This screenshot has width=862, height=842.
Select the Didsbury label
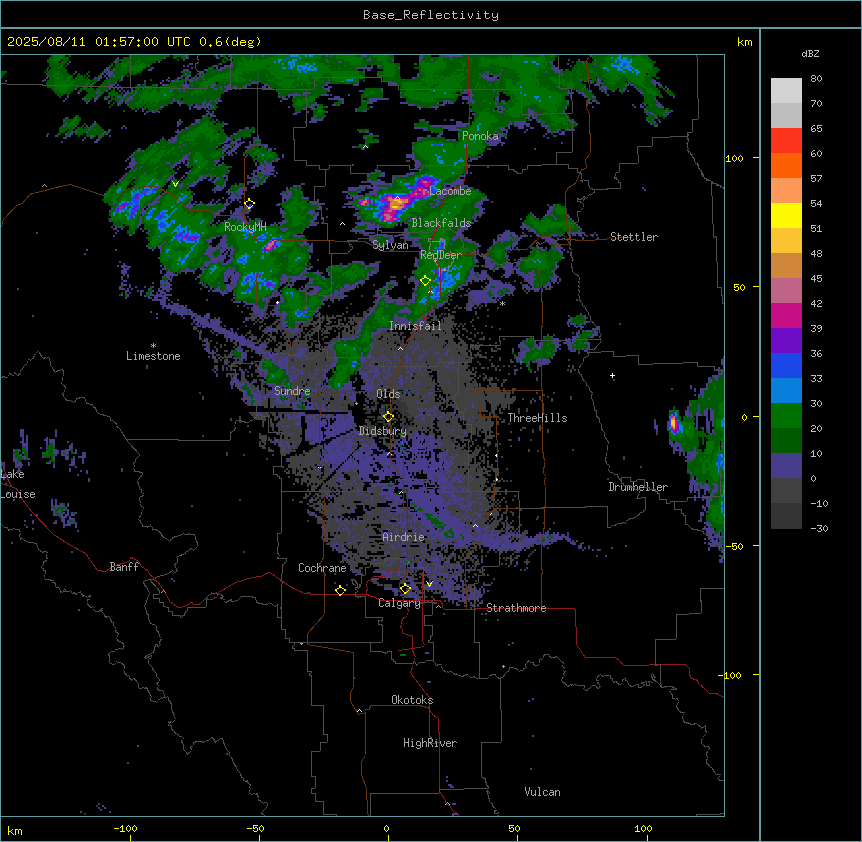[383, 431]
